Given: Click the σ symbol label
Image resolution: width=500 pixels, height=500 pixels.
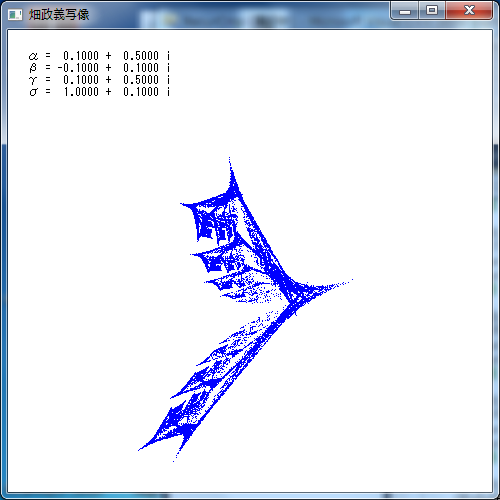Looking at the screenshot, I should (x=33, y=92).
